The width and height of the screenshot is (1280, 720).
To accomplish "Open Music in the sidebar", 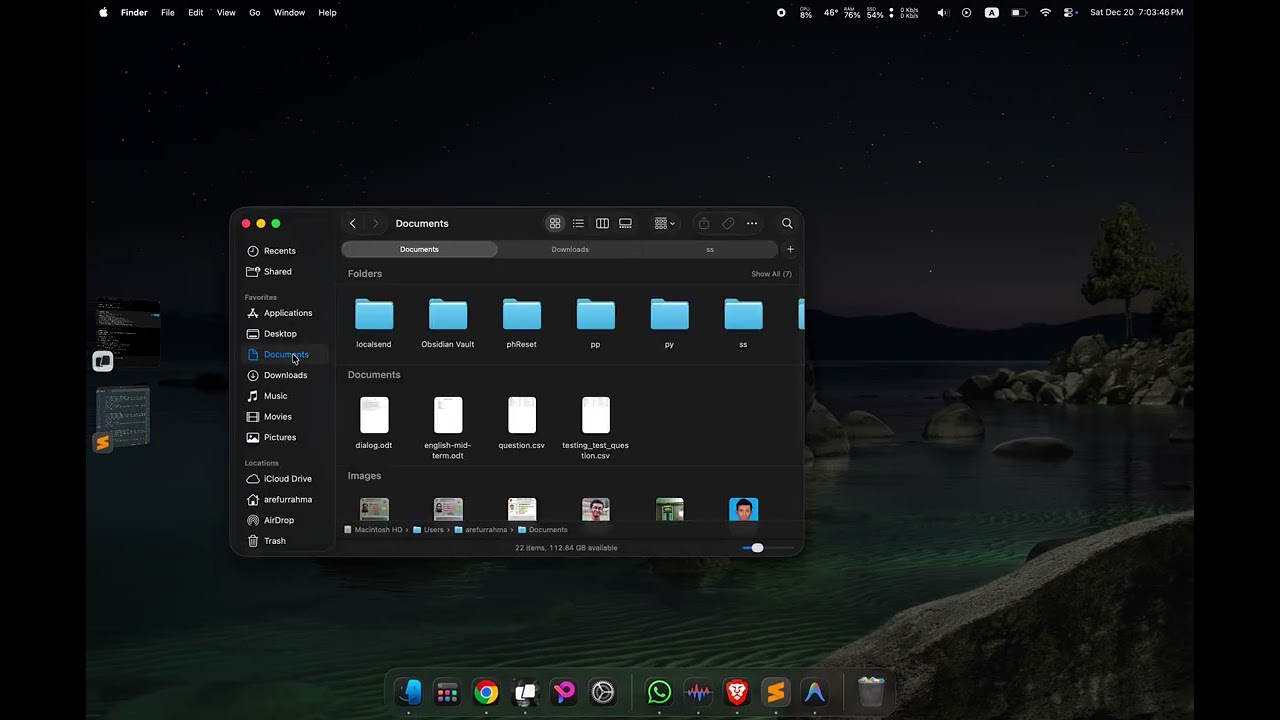I will [x=275, y=396].
